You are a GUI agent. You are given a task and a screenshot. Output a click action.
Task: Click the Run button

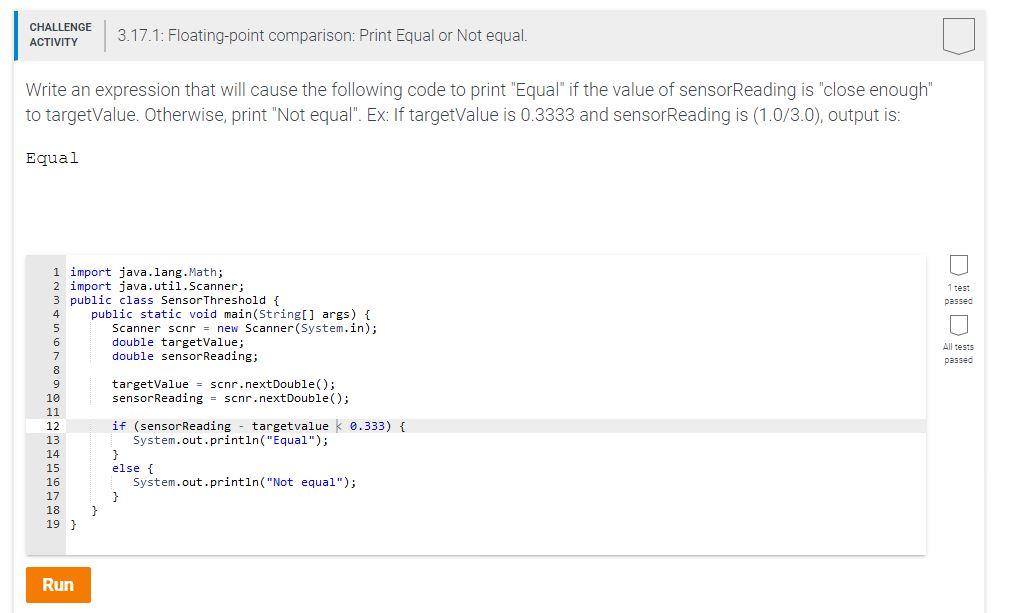click(x=57, y=585)
